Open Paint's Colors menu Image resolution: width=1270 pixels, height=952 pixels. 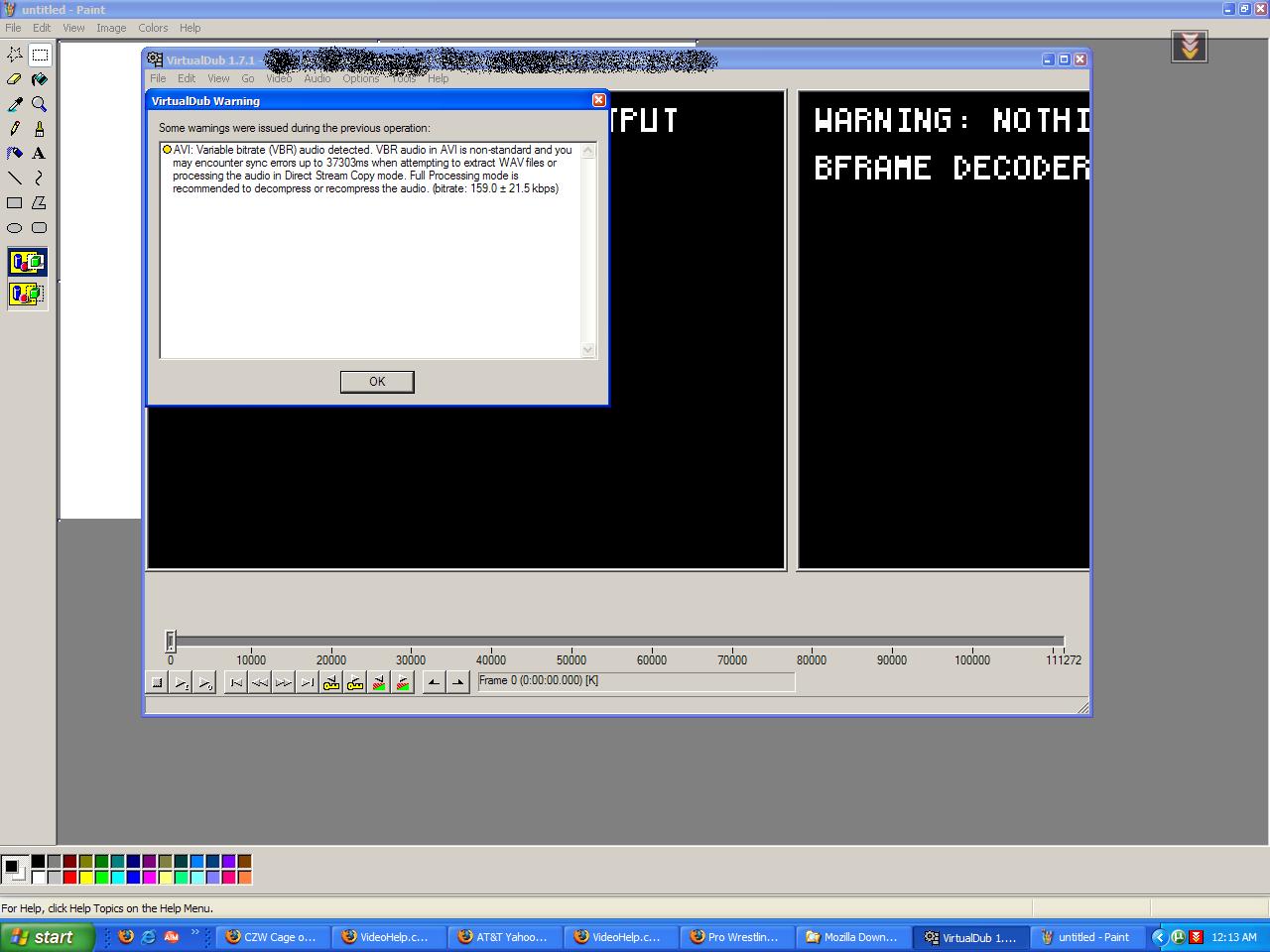click(153, 28)
